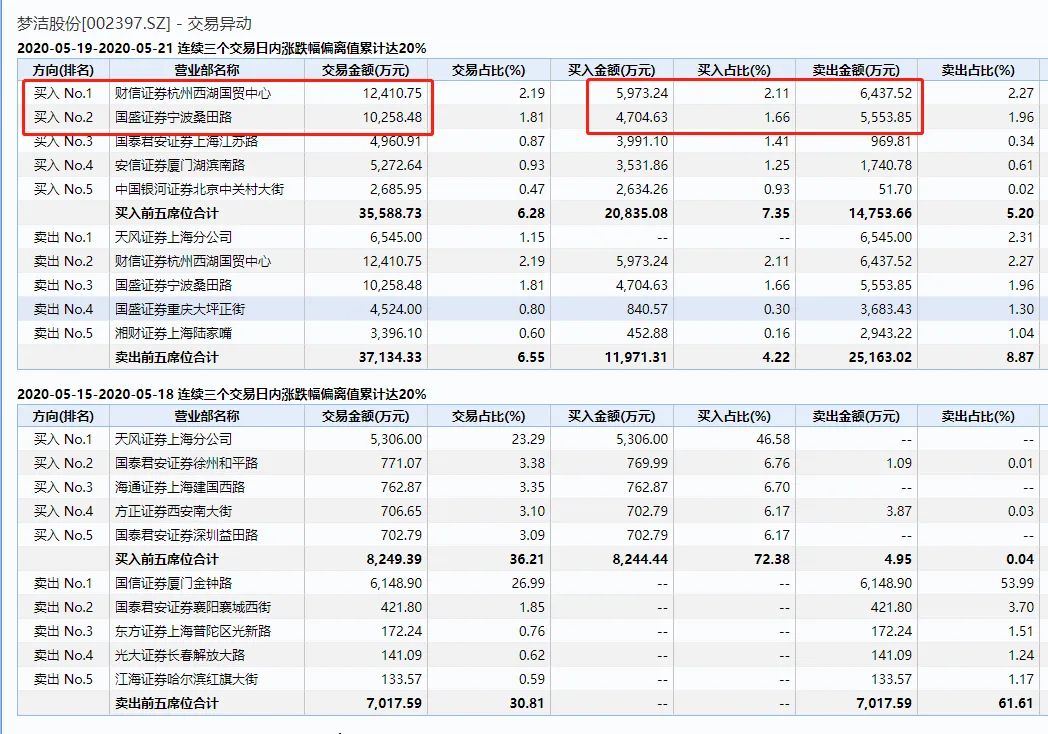This screenshot has height=734, width=1048.
Task: Click the sell percentage 8.87
Action: click(1020, 358)
